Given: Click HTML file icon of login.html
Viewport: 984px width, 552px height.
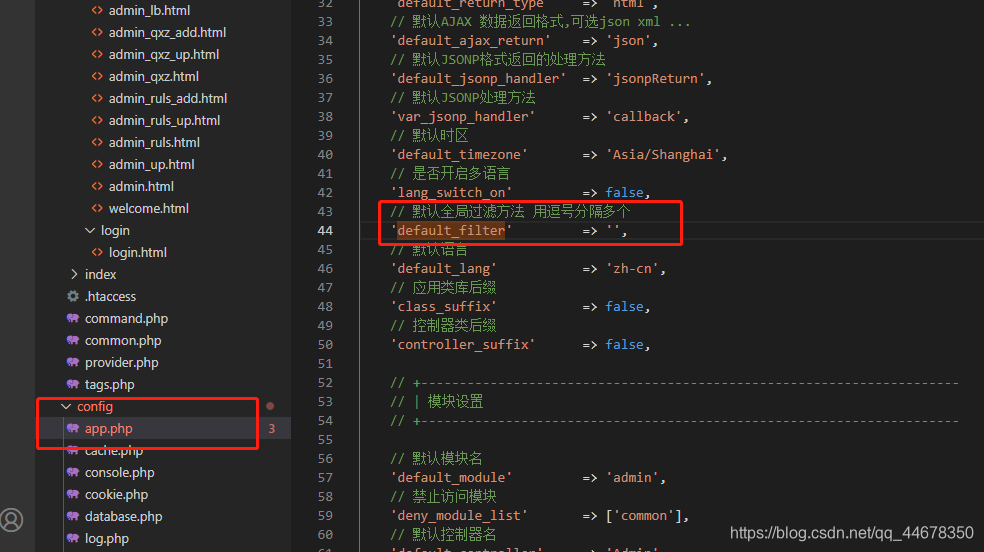Looking at the screenshot, I should (97, 252).
